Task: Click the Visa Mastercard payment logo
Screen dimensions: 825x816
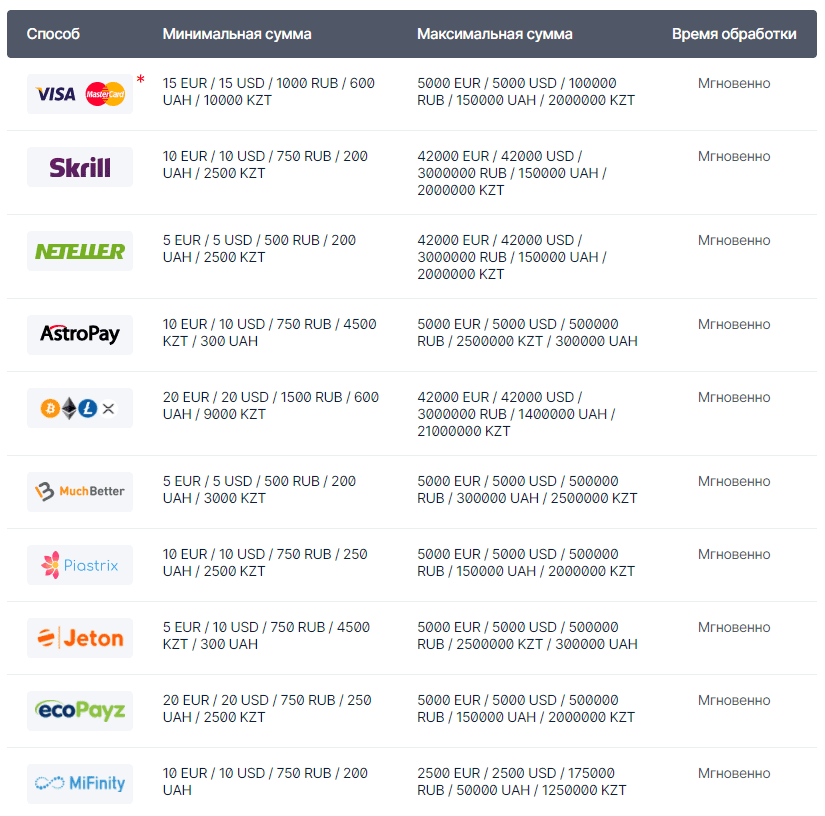Action: coord(80,94)
